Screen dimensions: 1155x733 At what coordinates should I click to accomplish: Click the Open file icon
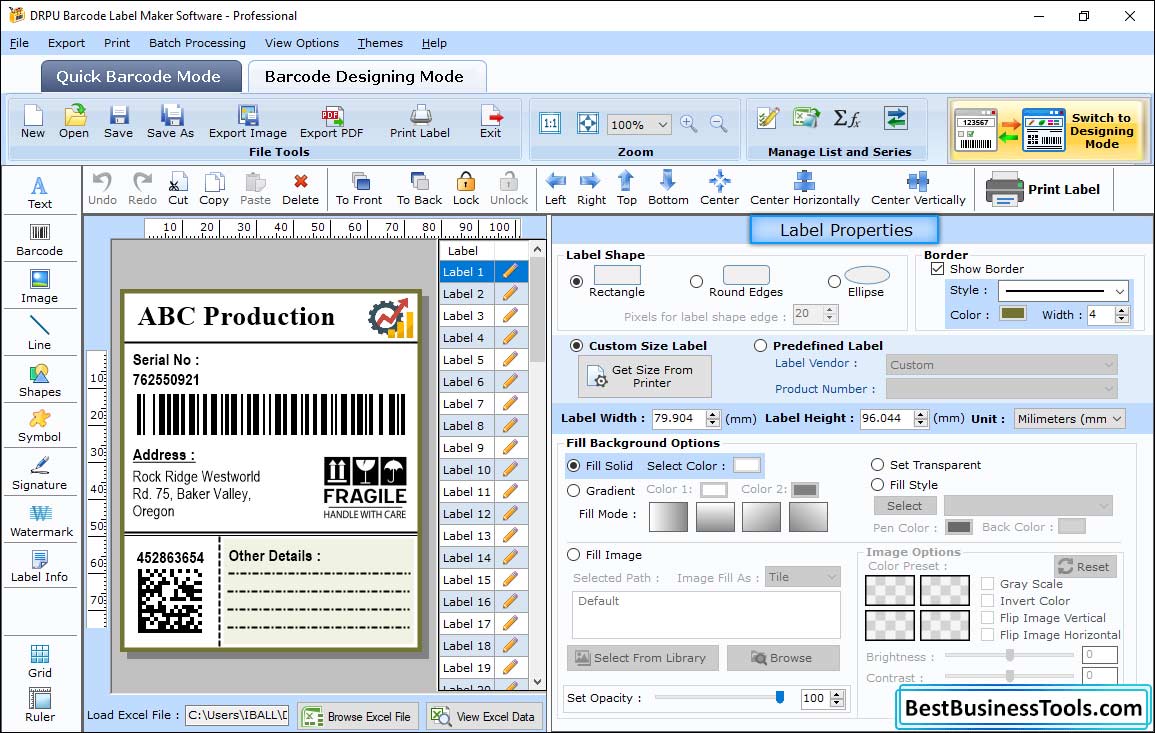point(74,122)
